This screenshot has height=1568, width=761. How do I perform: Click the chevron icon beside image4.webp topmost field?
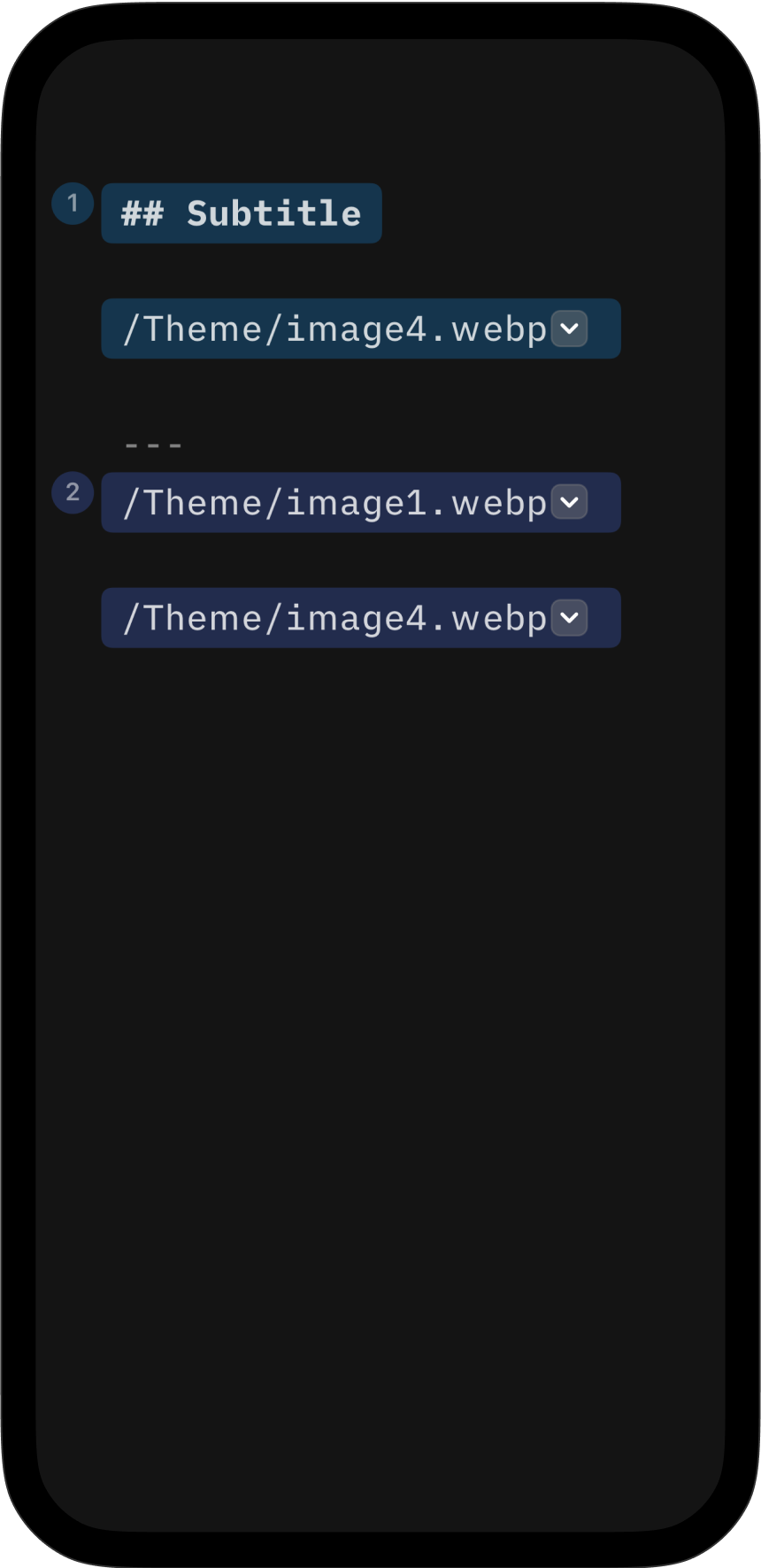tap(570, 328)
